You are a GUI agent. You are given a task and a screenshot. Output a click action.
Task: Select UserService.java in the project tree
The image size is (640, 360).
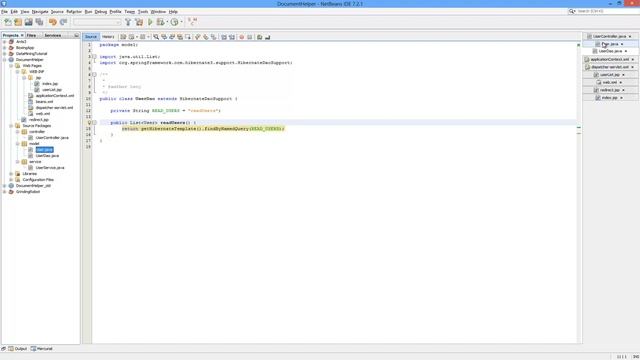click(x=50, y=168)
